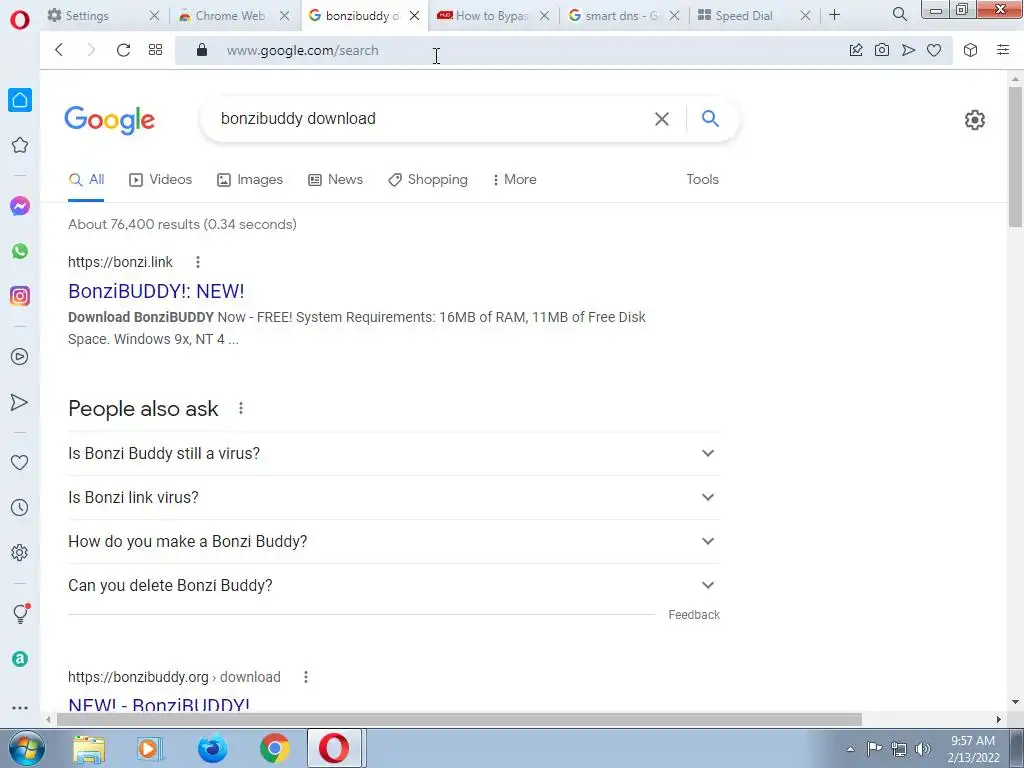1024x768 pixels.
Task: Select the Images search filter
Action: coord(250,180)
